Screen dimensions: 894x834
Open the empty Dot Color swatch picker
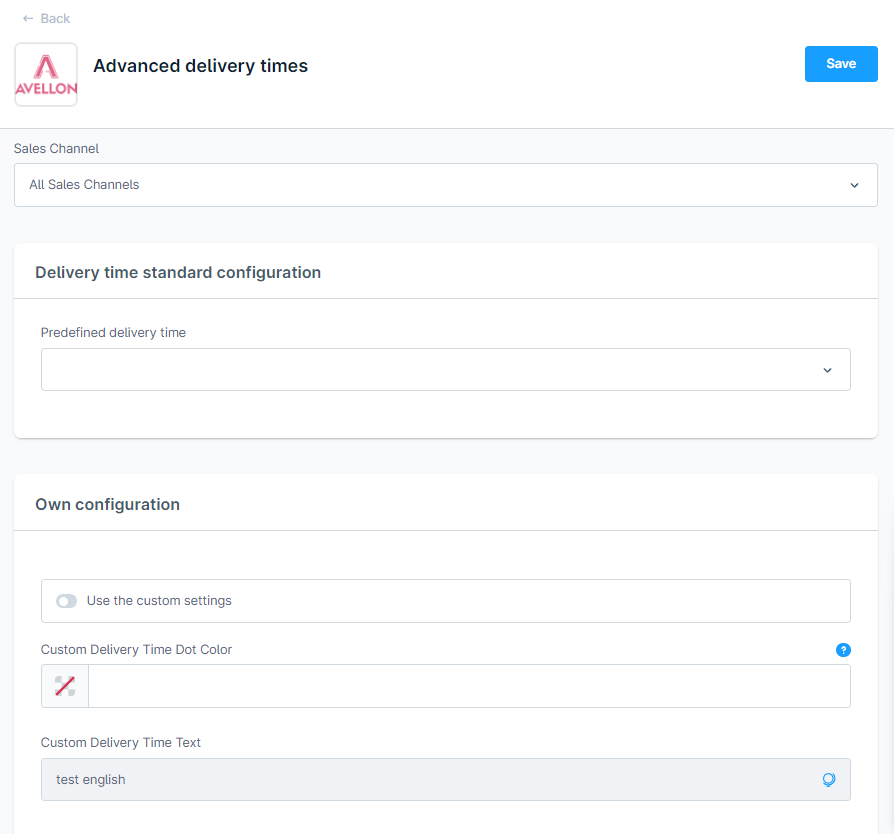click(x=65, y=686)
